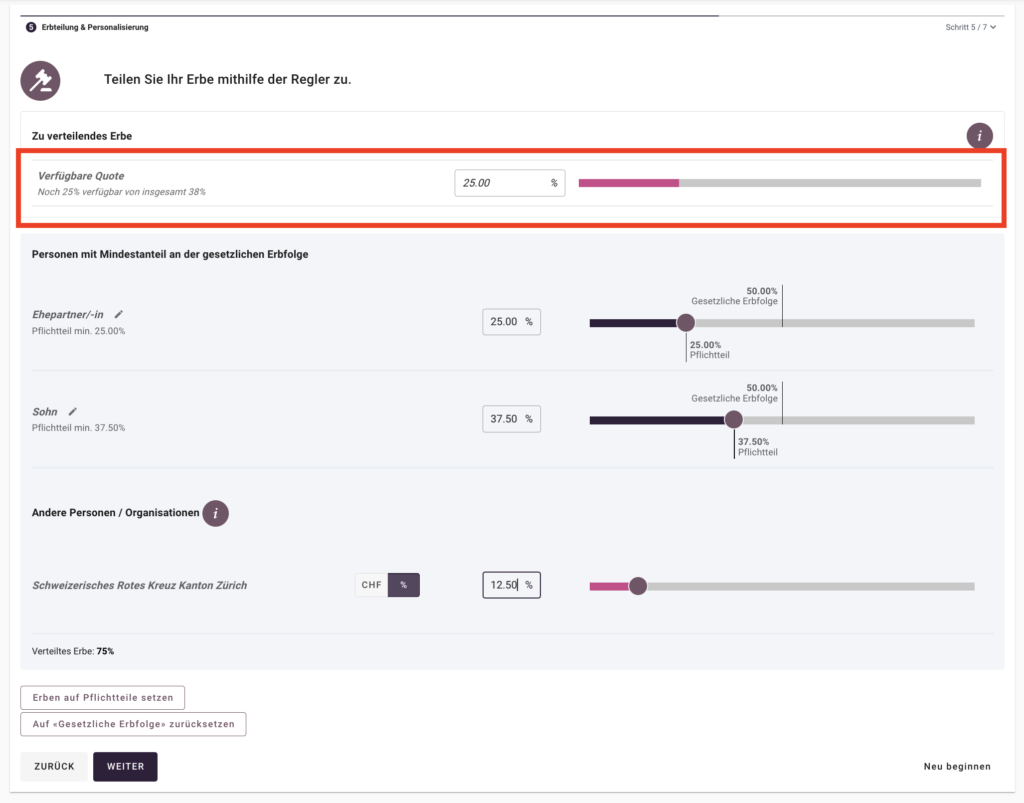Expand the Schritt 5 / 7 step dropdown
Image resolution: width=1024 pixels, height=803 pixels.
tap(970, 27)
